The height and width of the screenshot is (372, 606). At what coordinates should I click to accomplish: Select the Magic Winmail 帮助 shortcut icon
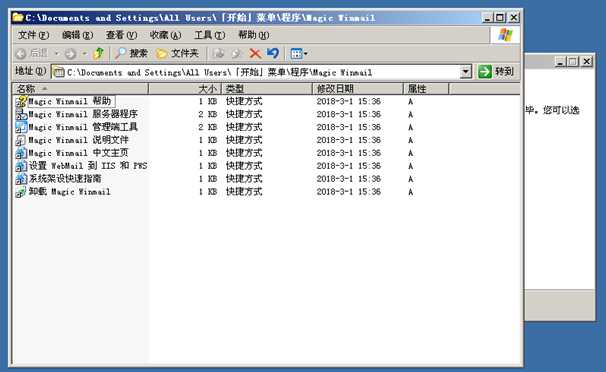point(21,102)
